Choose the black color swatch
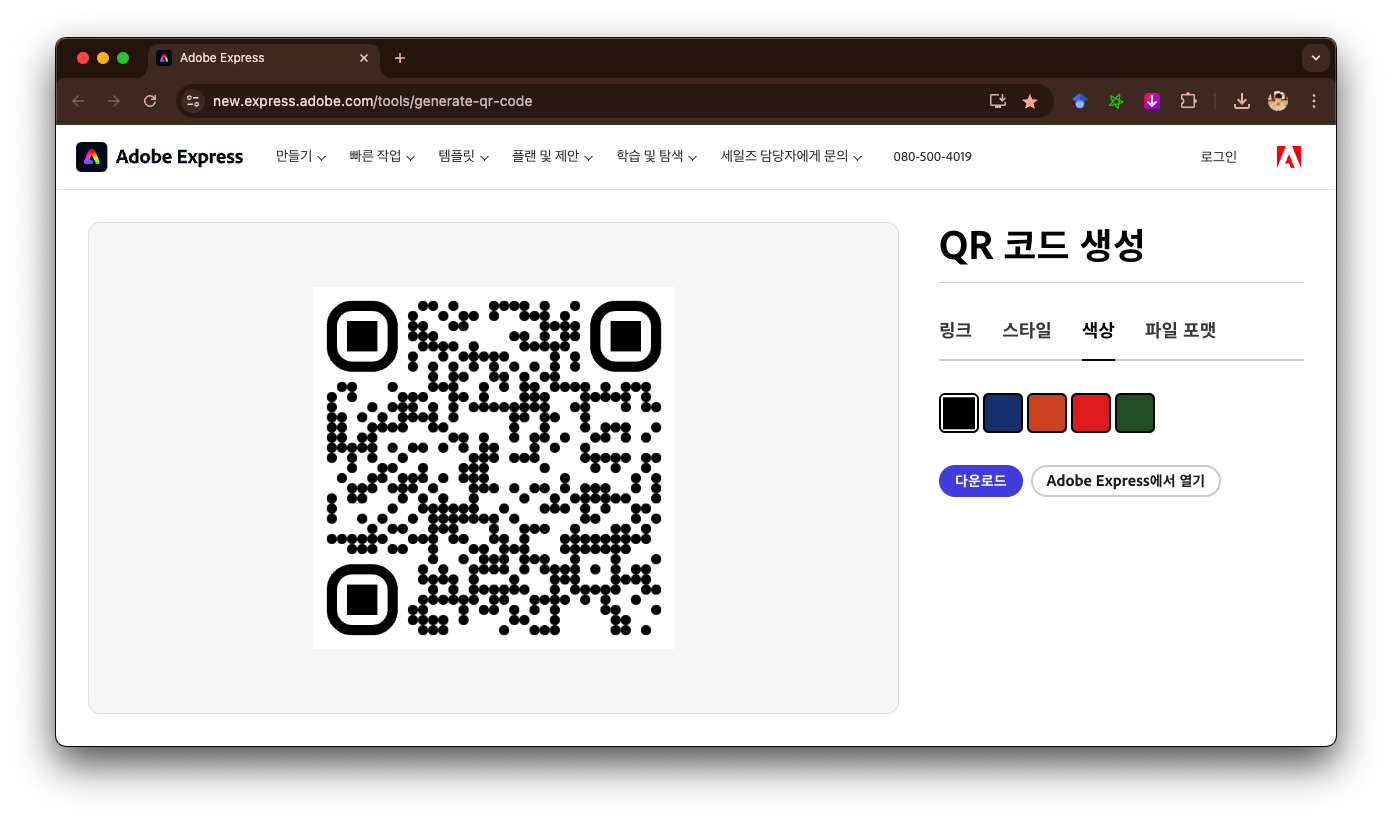 959,413
